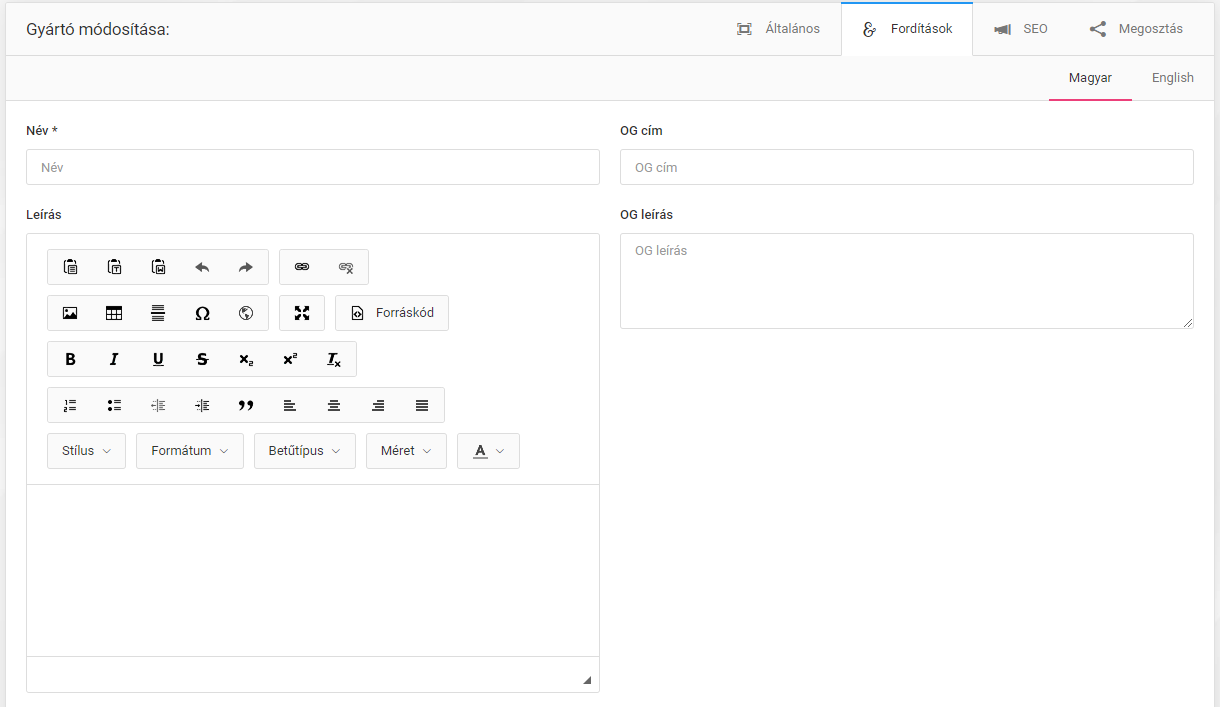The height and width of the screenshot is (707, 1220).
Task: Align text to the left
Action: click(x=290, y=405)
